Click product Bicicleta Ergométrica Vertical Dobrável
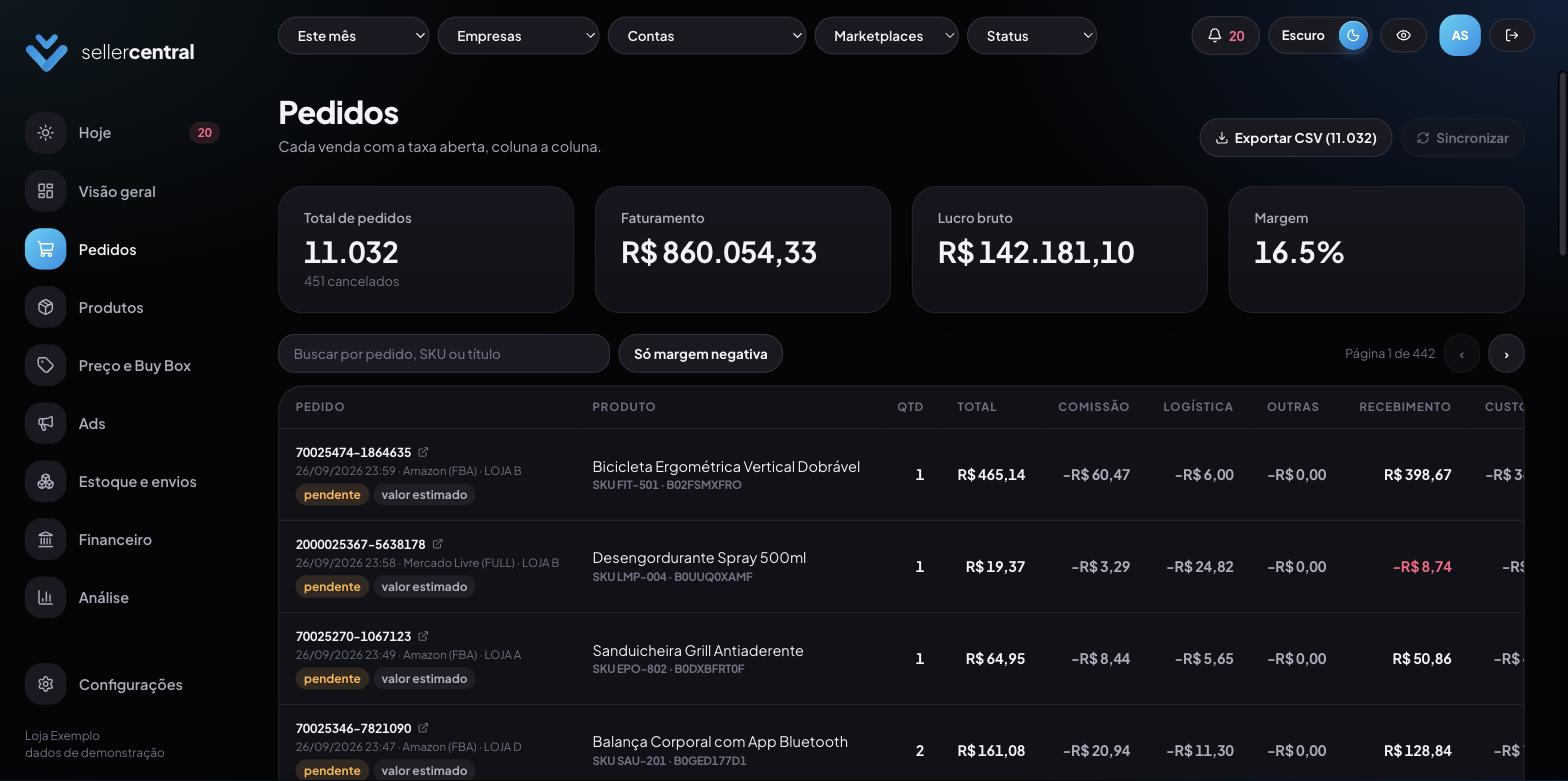The image size is (1568, 781). 726,467
